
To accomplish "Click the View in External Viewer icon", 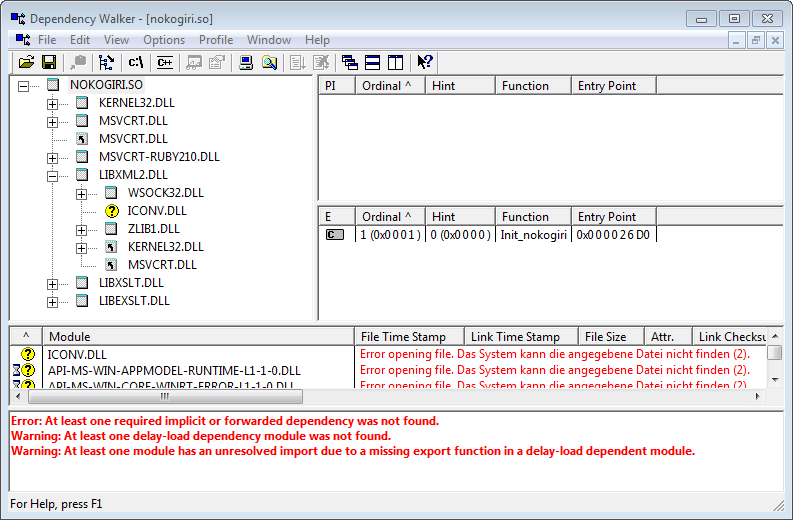I will (194, 62).
